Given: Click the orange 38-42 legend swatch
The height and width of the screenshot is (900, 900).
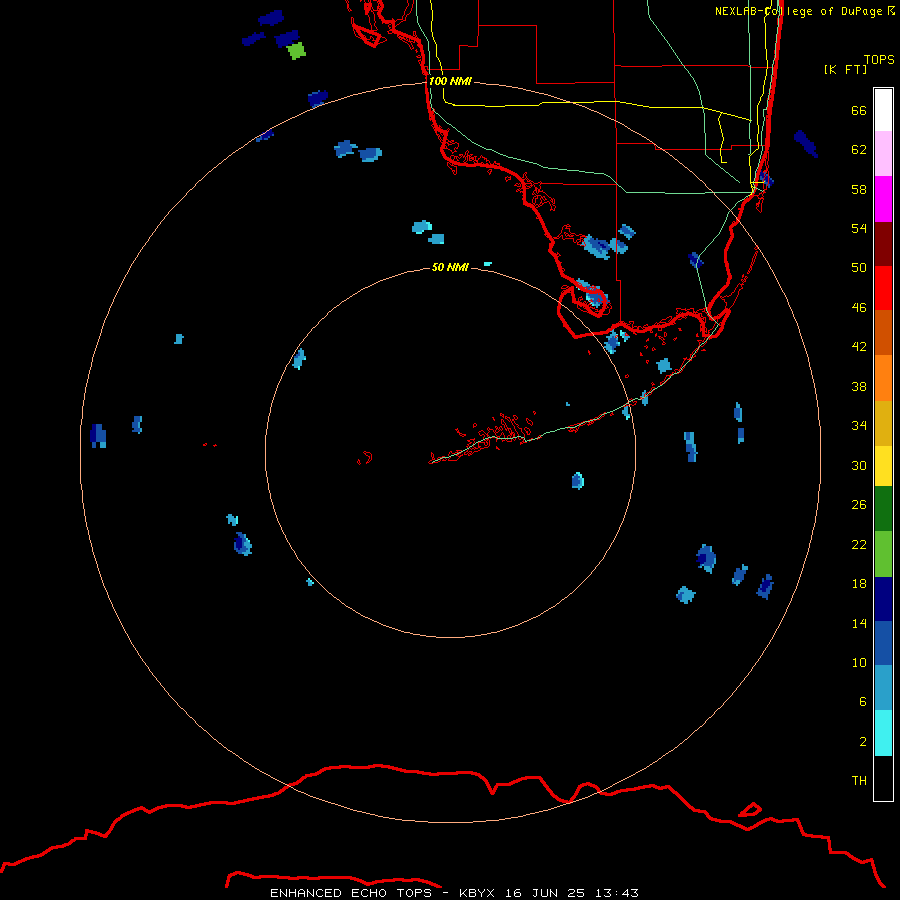Looking at the screenshot, I should [x=883, y=378].
